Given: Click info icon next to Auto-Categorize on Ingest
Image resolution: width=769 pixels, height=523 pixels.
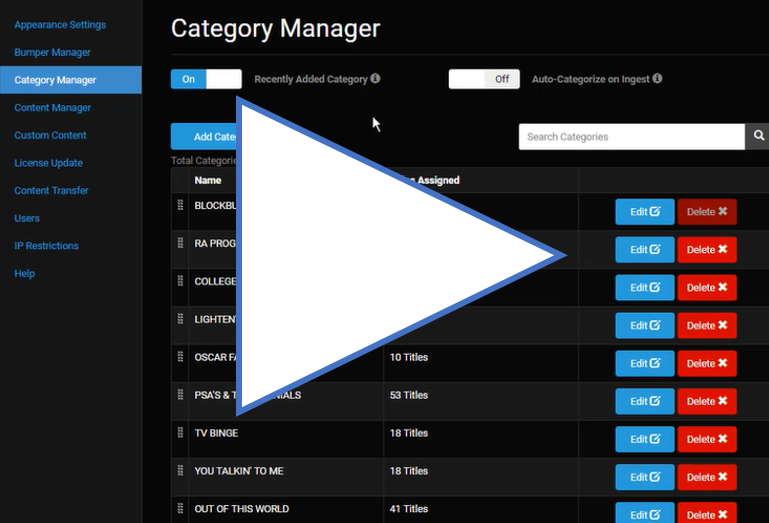Looking at the screenshot, I should [657, 78].
